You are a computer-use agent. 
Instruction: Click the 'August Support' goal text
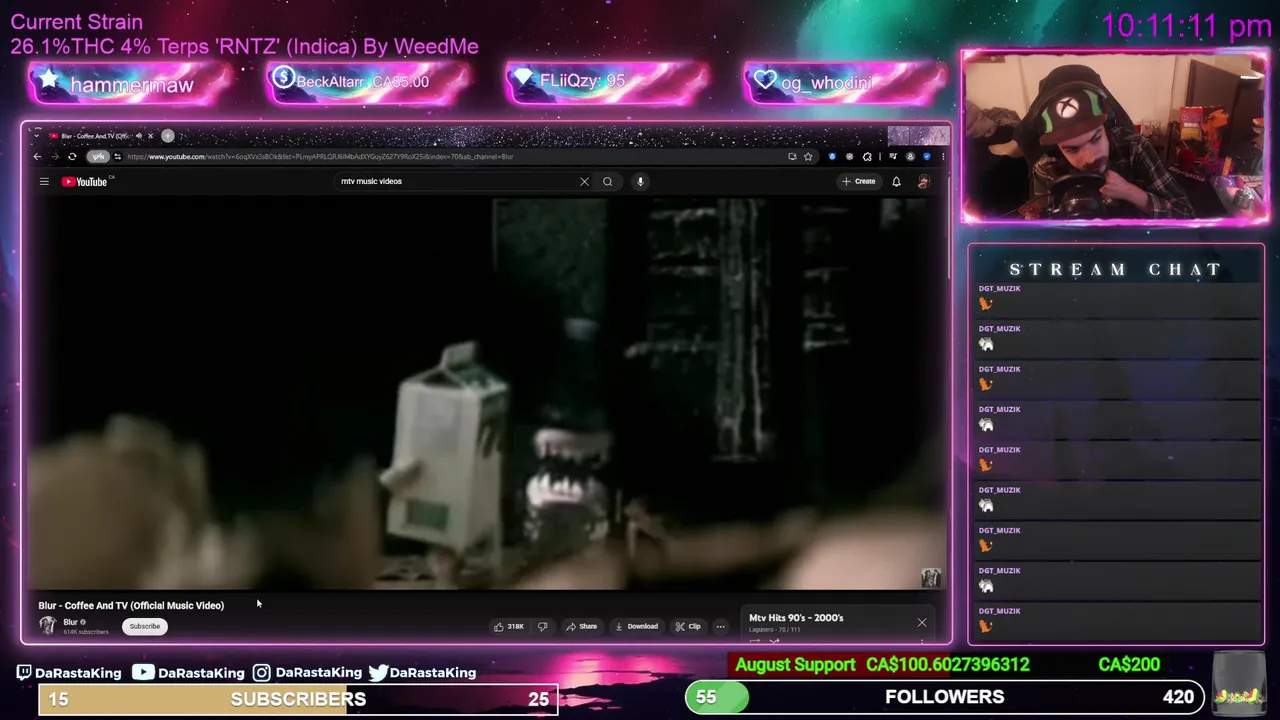pos(795,664)
